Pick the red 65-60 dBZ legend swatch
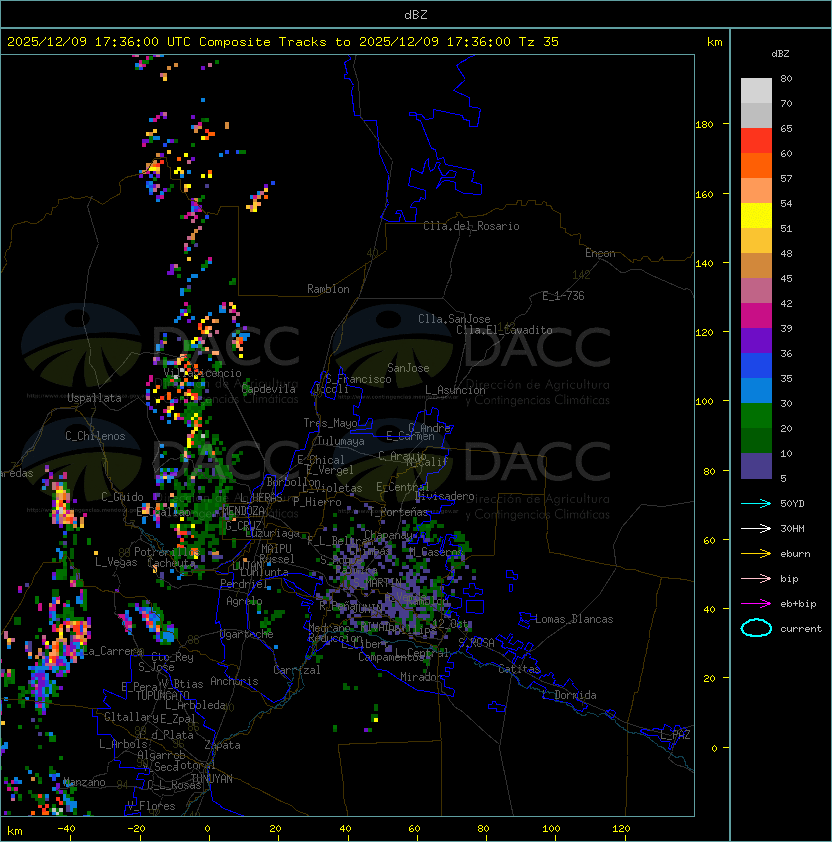Image resolution: width=832 pixels, height=842 pixels. coord(756,141)
